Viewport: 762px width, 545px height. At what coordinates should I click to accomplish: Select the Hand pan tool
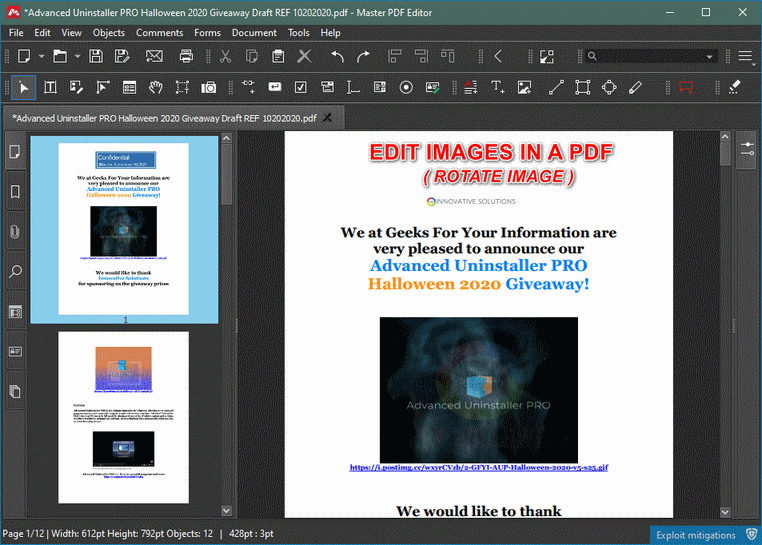coord(156,88)
